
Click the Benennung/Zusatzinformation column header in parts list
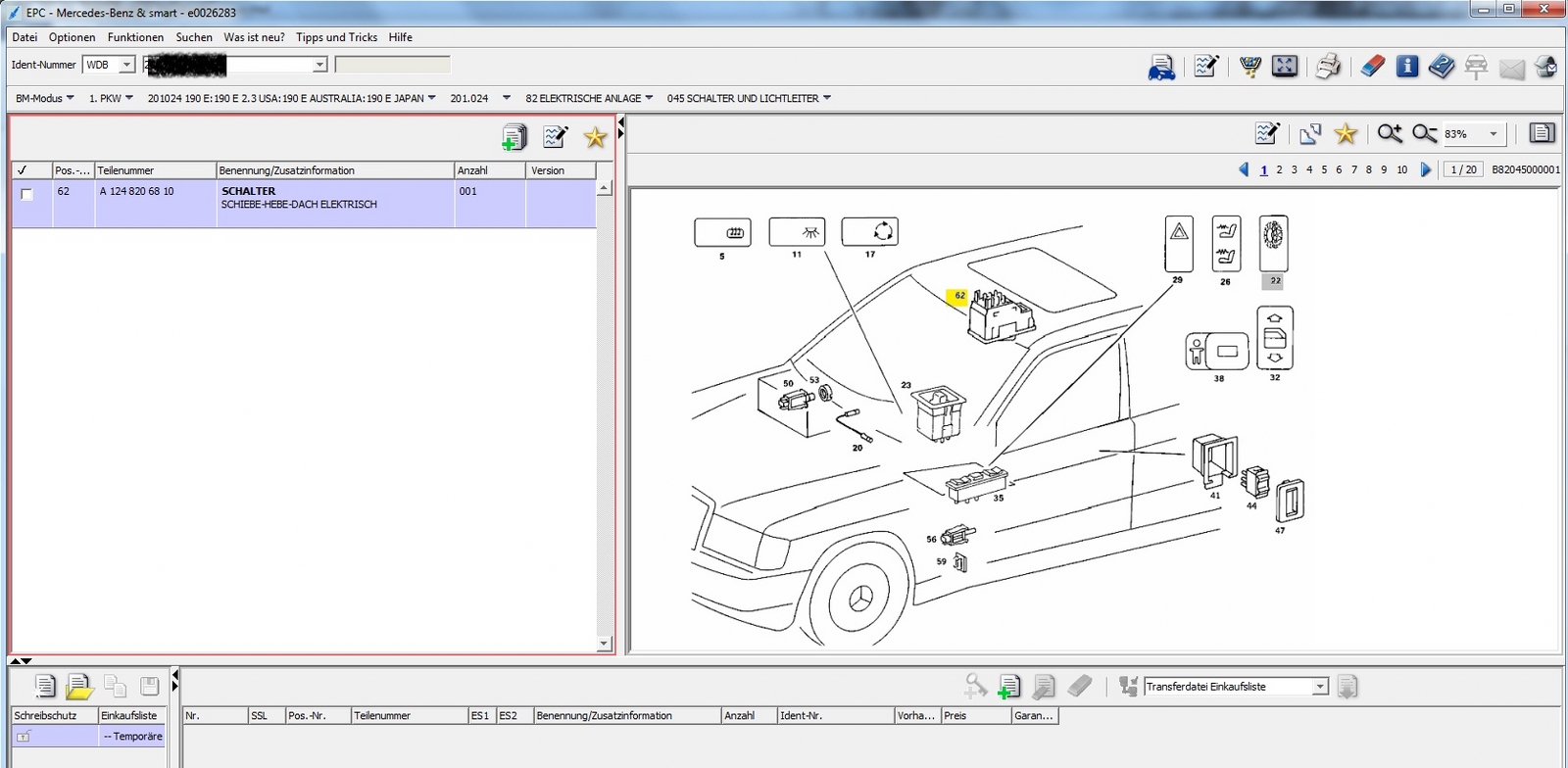coord(335,170)
